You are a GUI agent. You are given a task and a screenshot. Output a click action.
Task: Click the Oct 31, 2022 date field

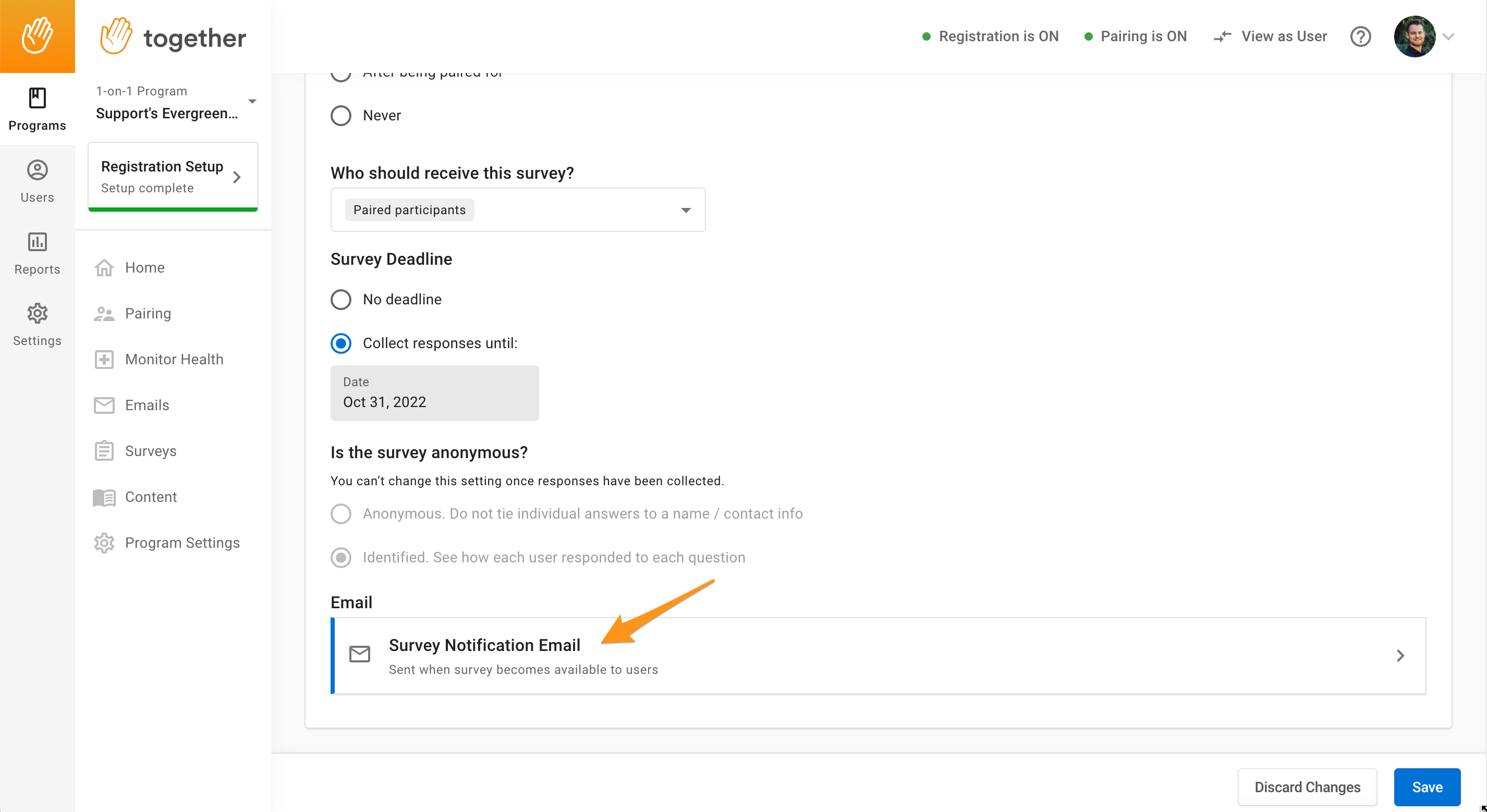(x=434, y=393)
